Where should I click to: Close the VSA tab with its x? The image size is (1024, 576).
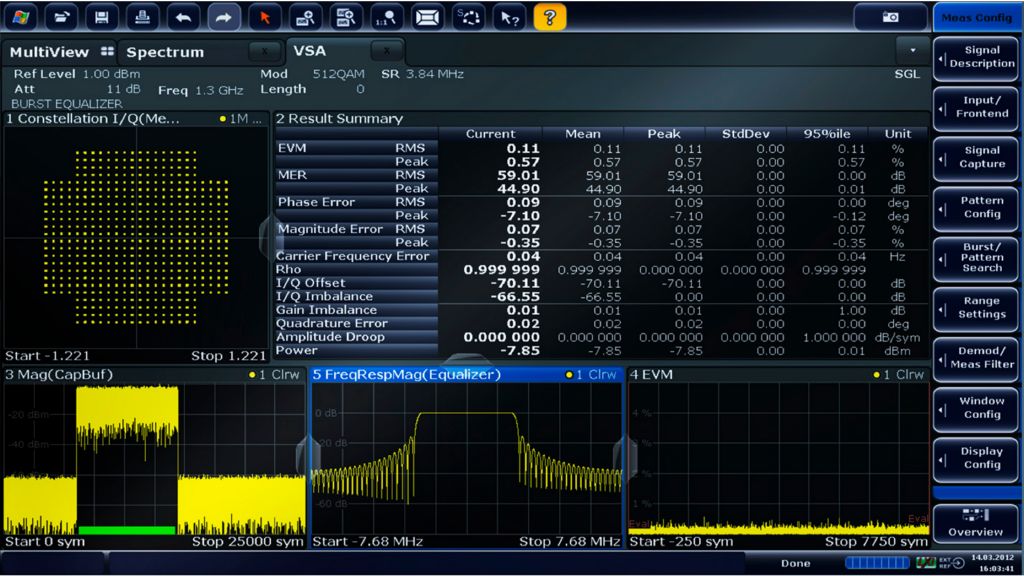click(x=387, y=51)
